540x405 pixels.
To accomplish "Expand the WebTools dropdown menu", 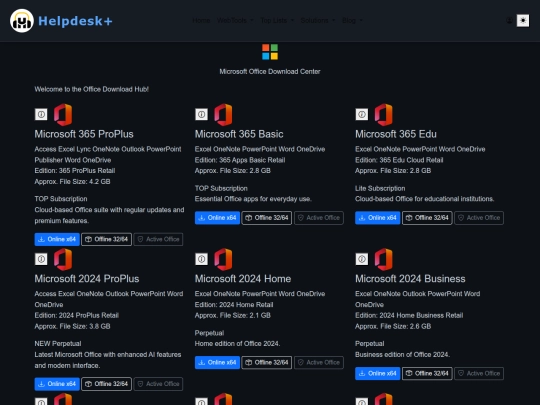I will (235, 21).
